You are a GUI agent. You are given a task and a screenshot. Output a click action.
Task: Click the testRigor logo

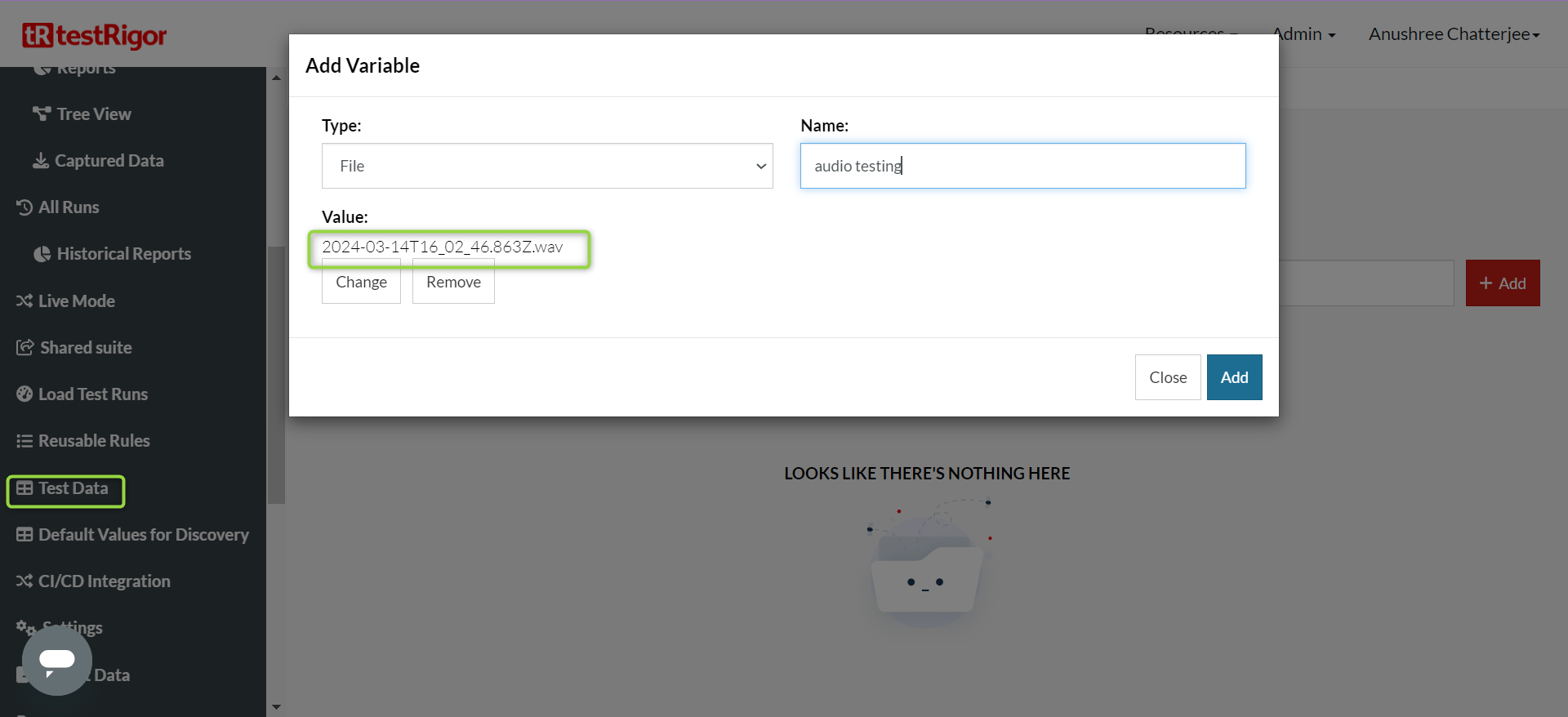click(x=94, y=35)
